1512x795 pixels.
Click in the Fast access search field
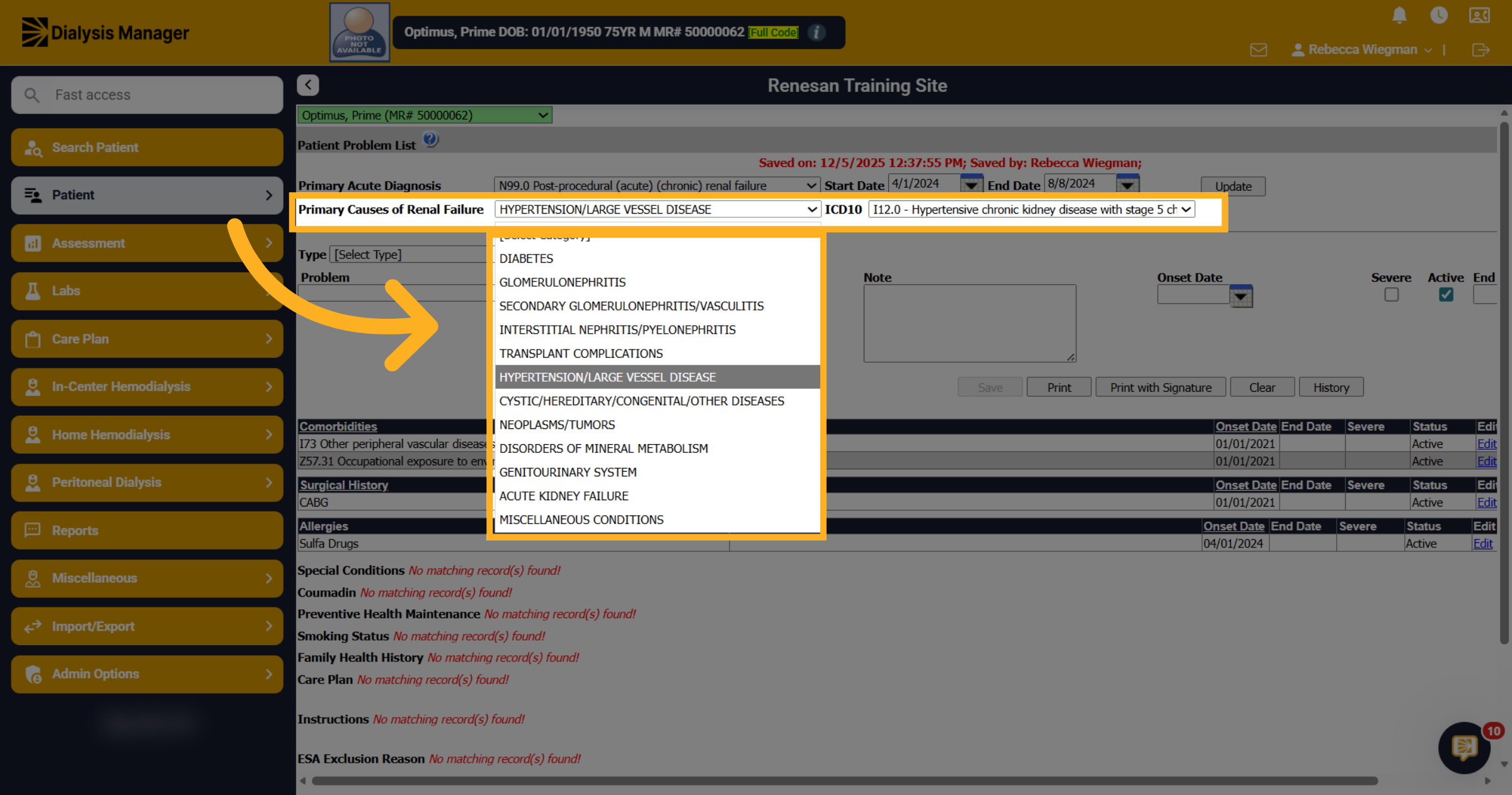[x=147, y=95]
